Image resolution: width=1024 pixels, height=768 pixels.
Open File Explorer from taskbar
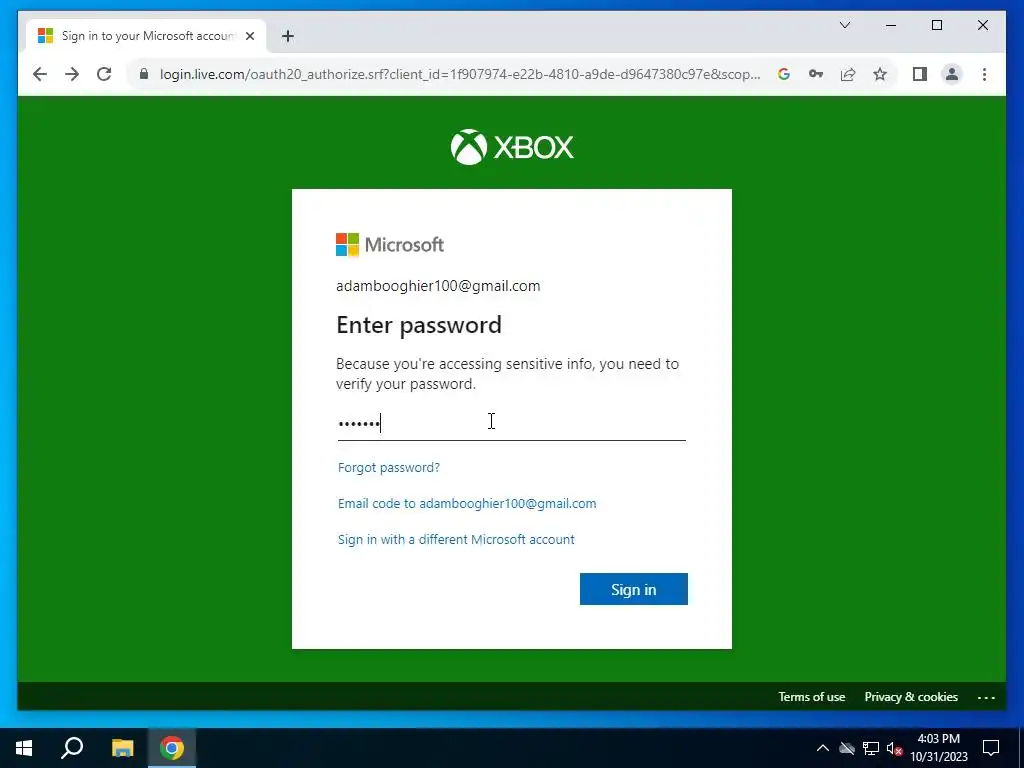point(122,748)
